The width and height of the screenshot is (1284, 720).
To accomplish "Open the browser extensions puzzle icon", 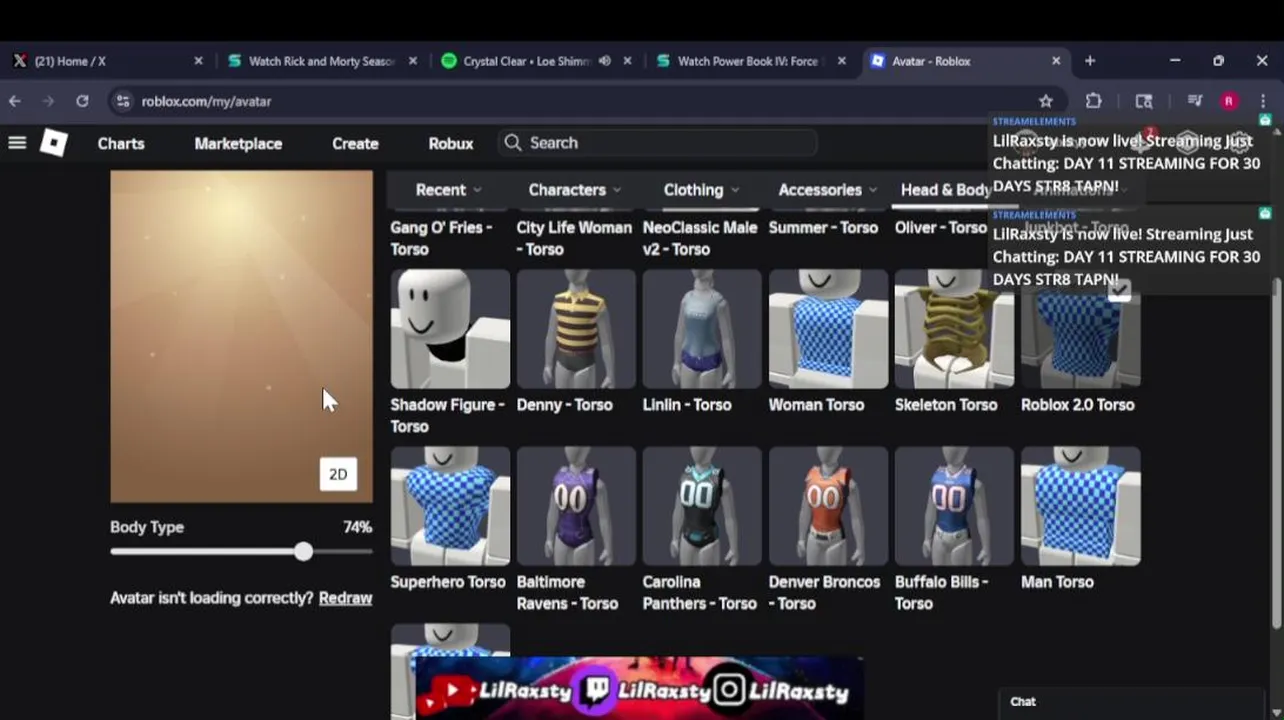I will (x=1094, y=101).
